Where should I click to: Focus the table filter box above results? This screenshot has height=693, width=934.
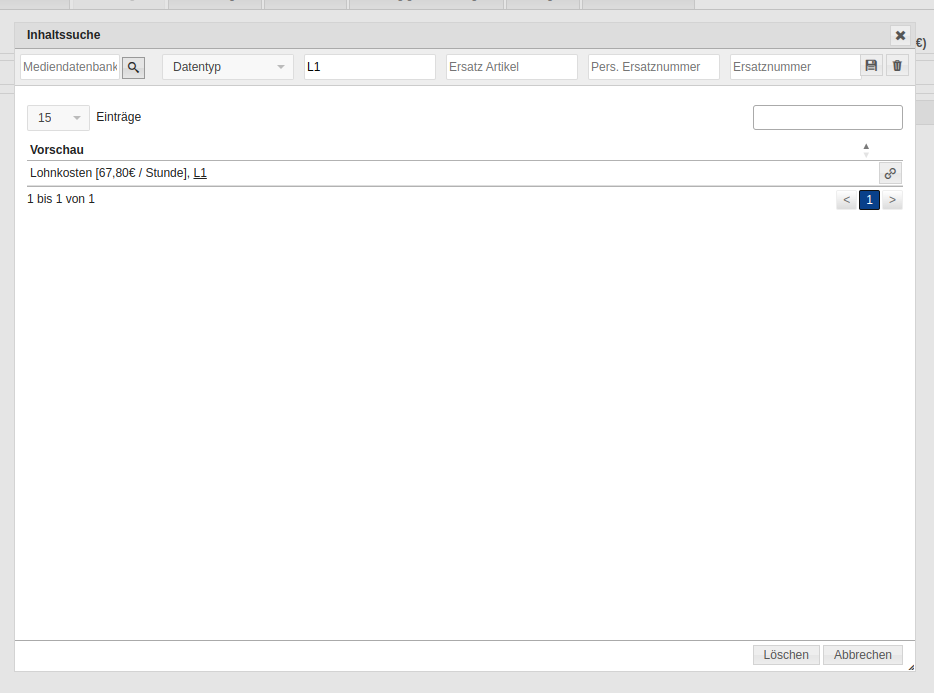click(x=827, y=118)
